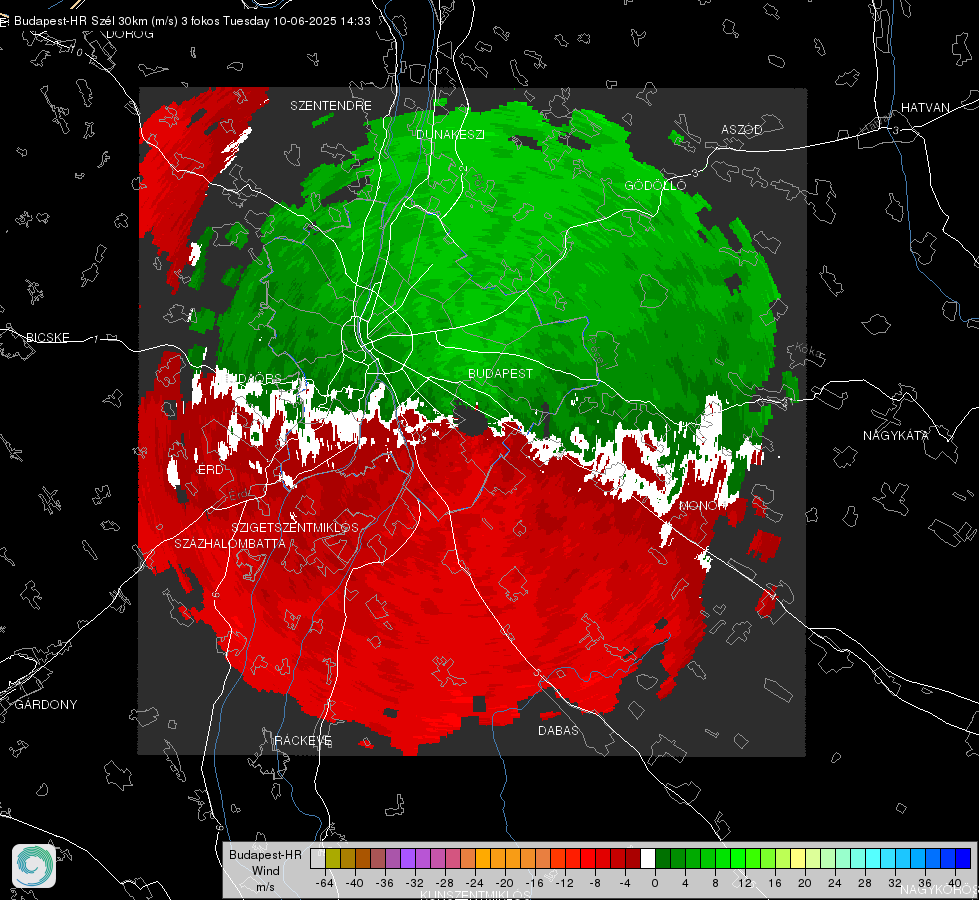Select the leftmost light gray legend swatch
The height and width of the screenshot is (900, 979).
(x=318, y=858)
